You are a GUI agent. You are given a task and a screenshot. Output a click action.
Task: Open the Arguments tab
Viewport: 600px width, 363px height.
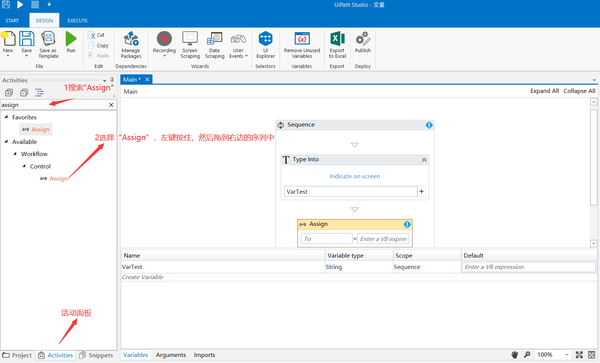(171, 355)
